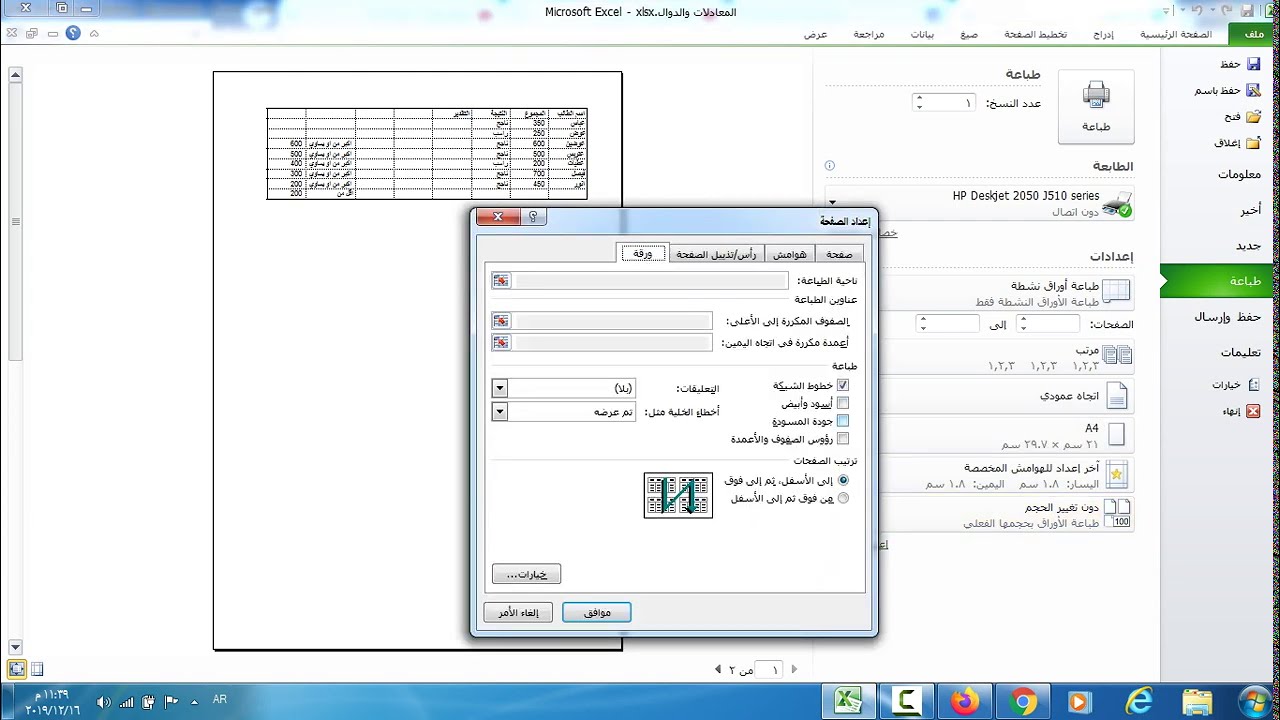Click the Excel help icon in title area
Screen dimensions: 1280x720
73,33
